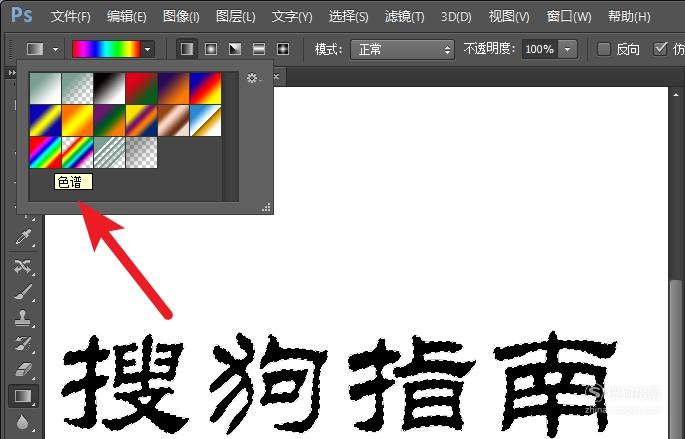Viewport: 685px width, 439px height.
Task: Open the 文字(Y) menu
Action: point(292,17)
